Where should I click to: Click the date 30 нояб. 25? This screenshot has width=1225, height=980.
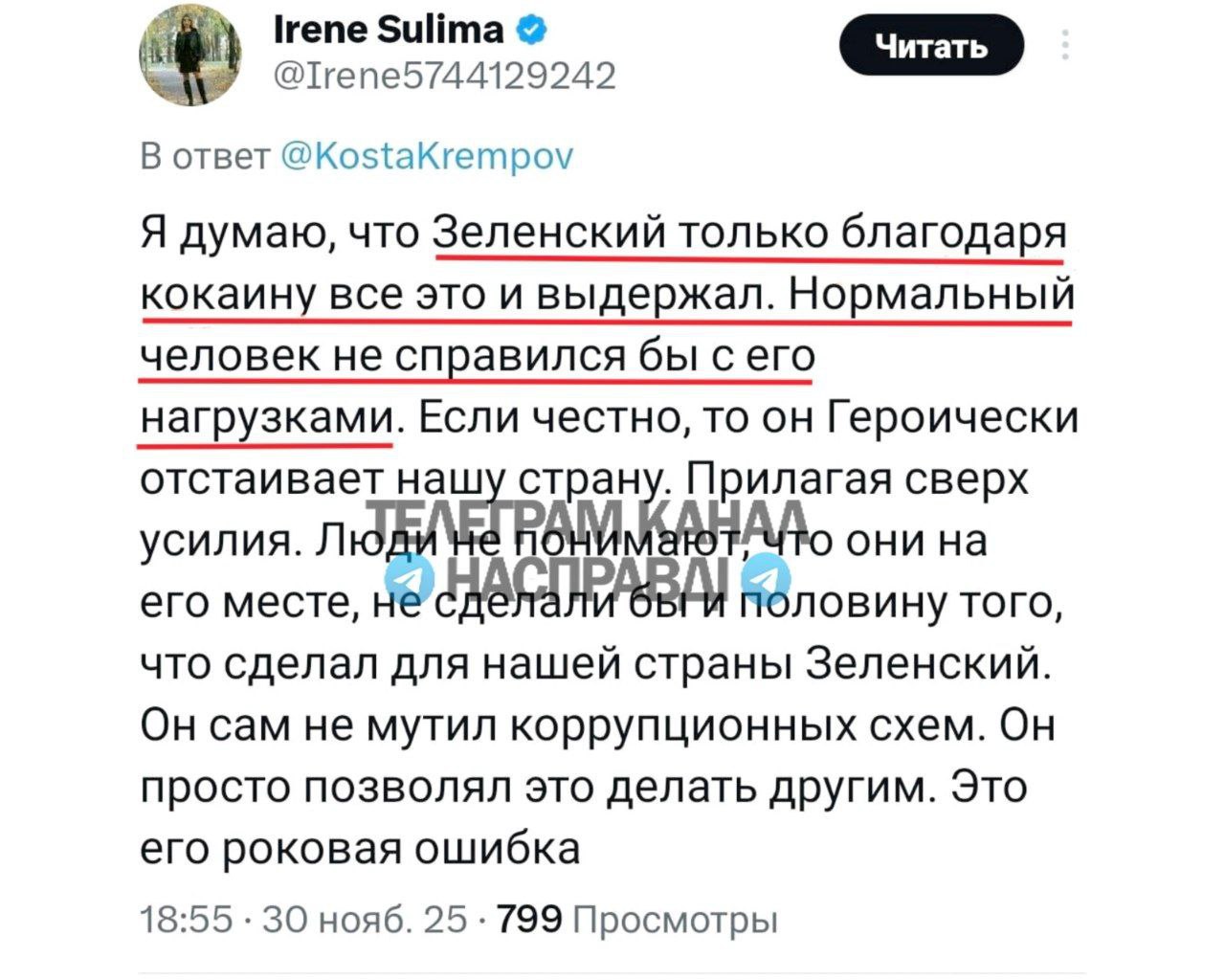pyautogui.click(x=364, y=920)
